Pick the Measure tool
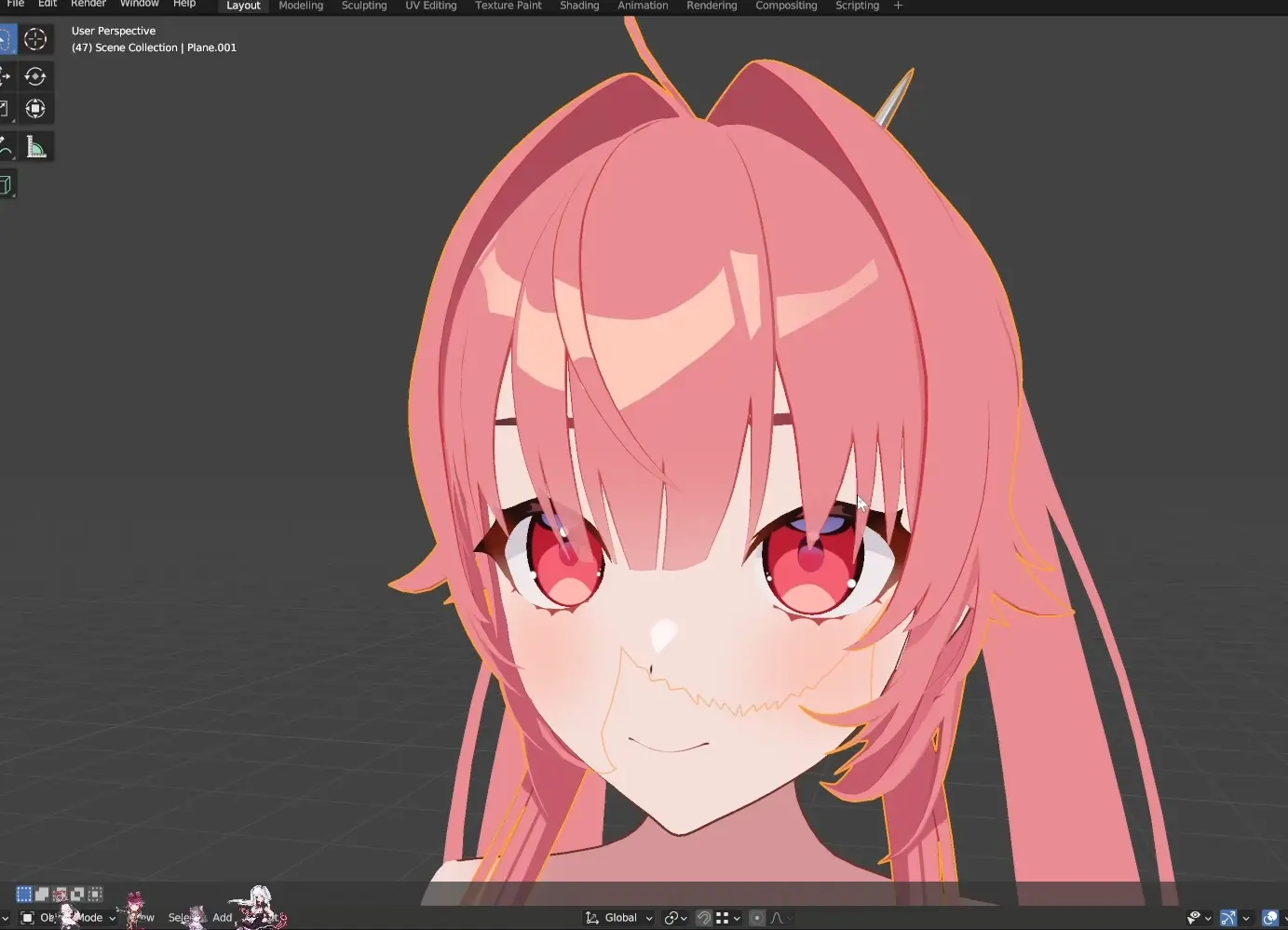Screen dimensions: 1288x930 [x=35, y=147]
